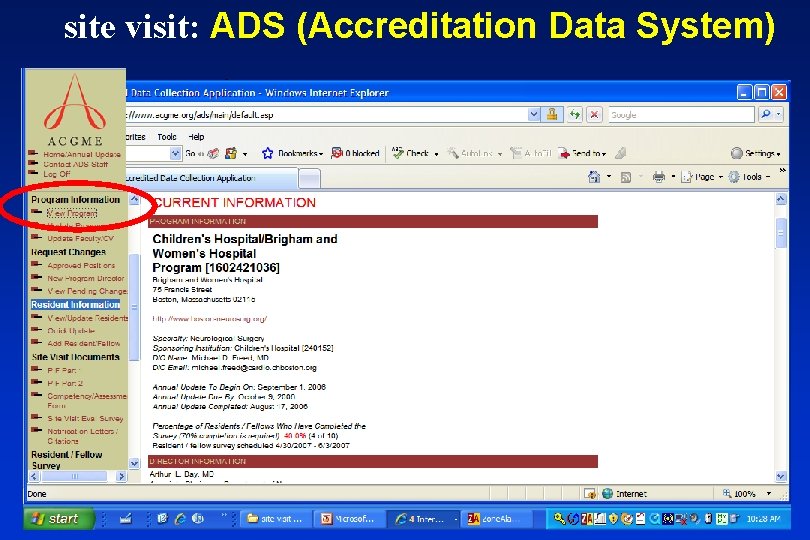Expand the Bookmarks dropdown arrow
The height and width of the screenshot is (540, 810).
coord(321,154)
